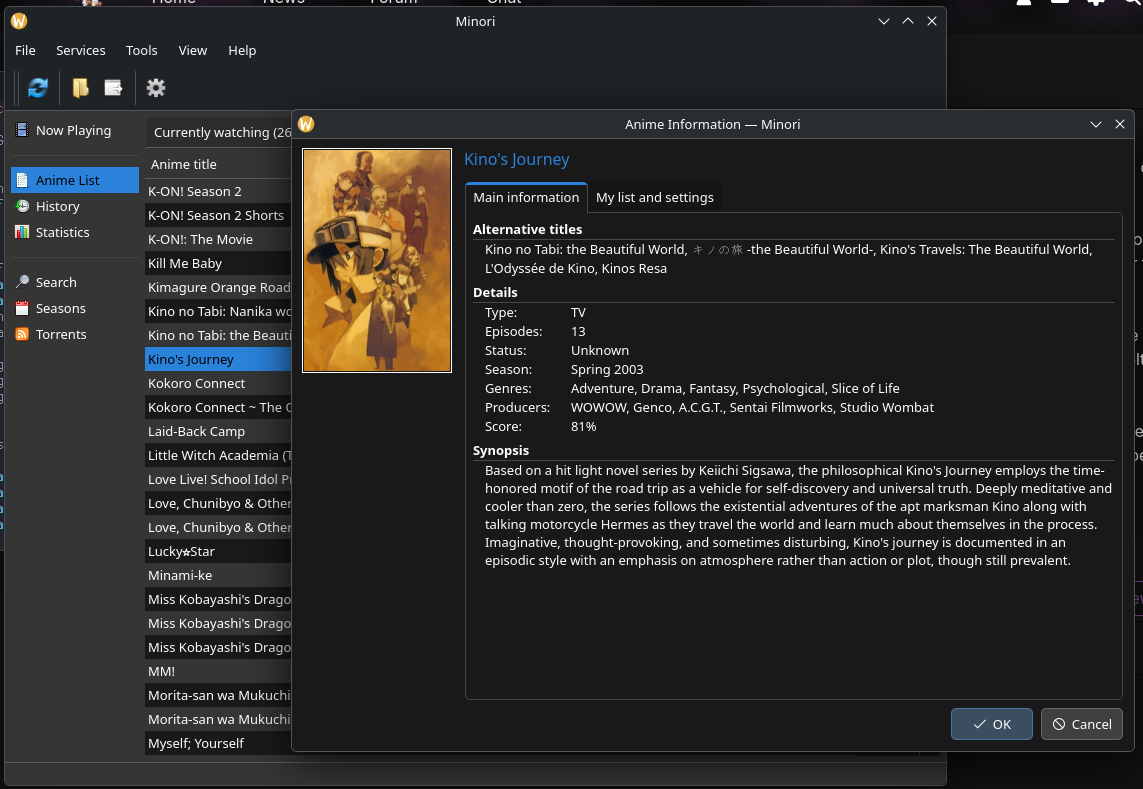Open the Services menu
This screenshot has width=1143, height=789.
(x=80, y=50)
